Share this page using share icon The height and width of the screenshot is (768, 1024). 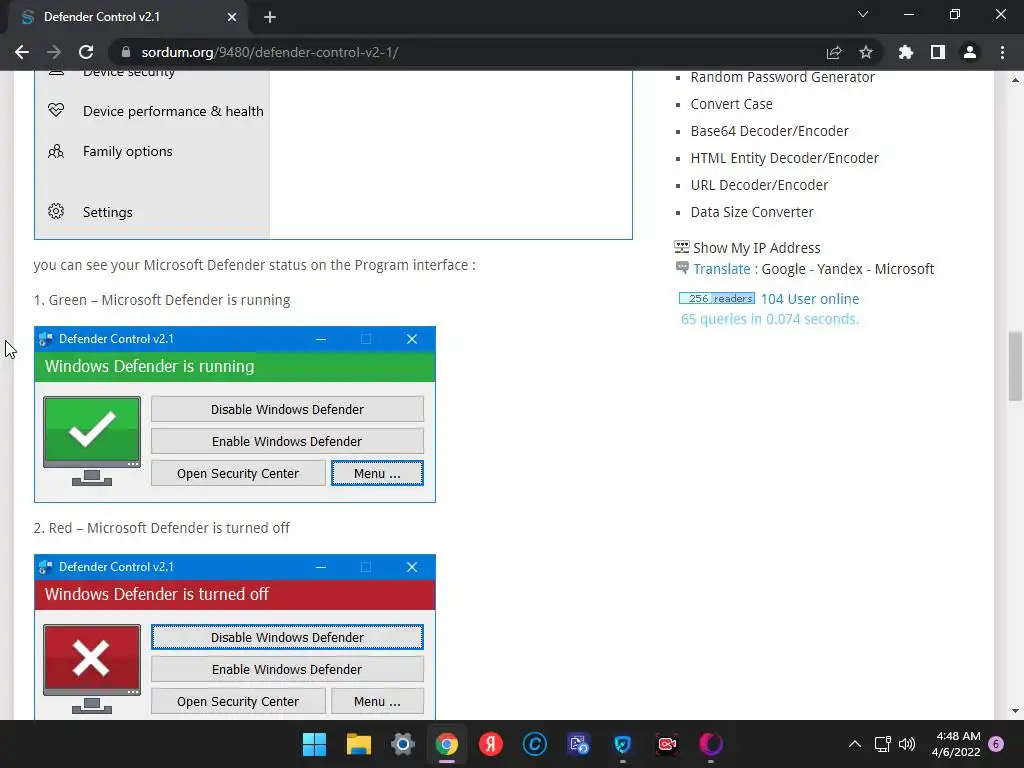pos(834,52)
